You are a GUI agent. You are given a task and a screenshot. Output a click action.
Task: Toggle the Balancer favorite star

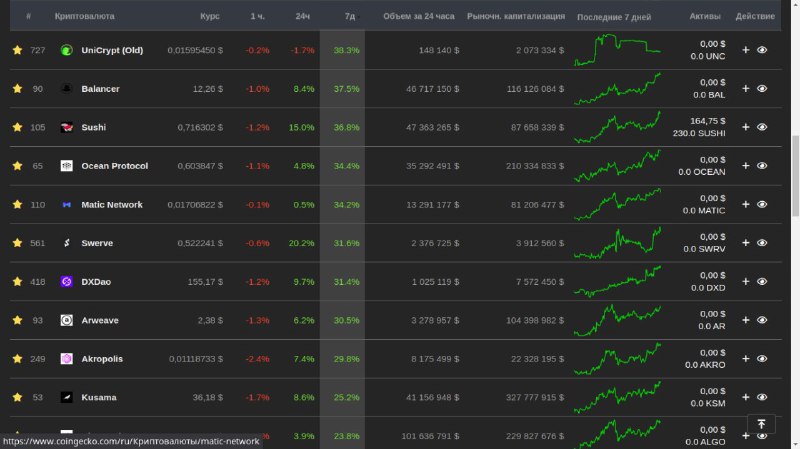pos(17,89)
